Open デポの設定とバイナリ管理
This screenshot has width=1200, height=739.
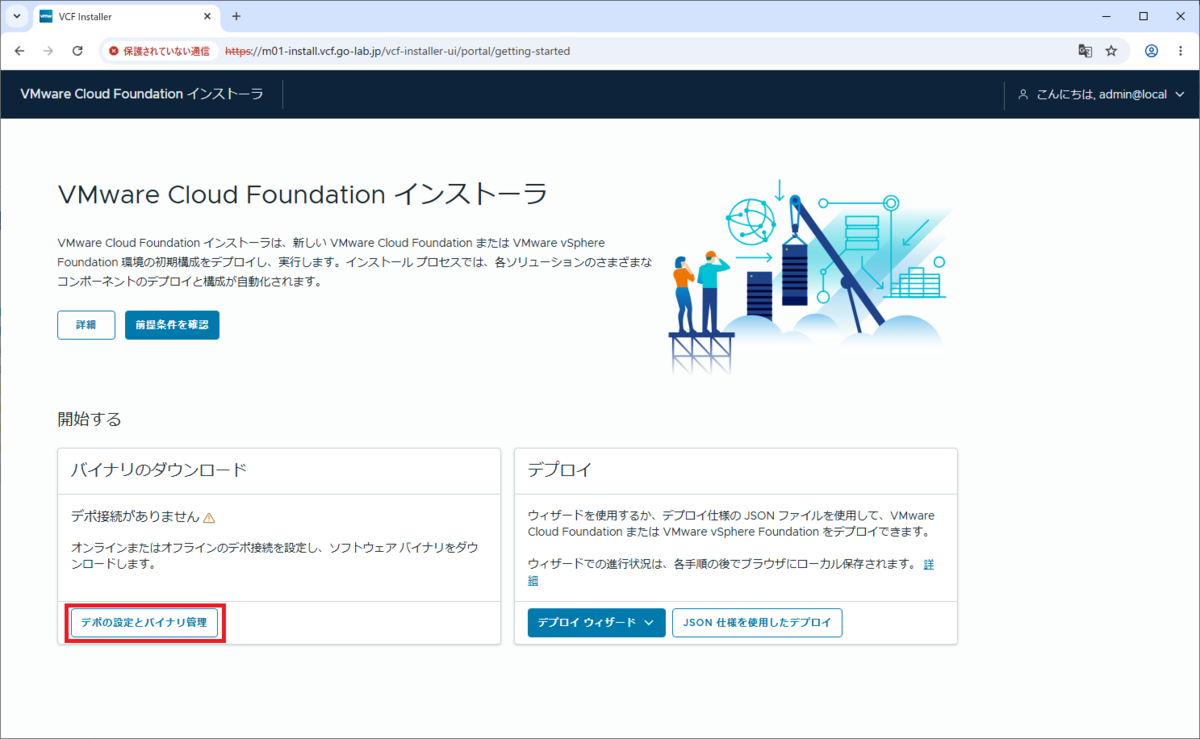tap(144, 622)
